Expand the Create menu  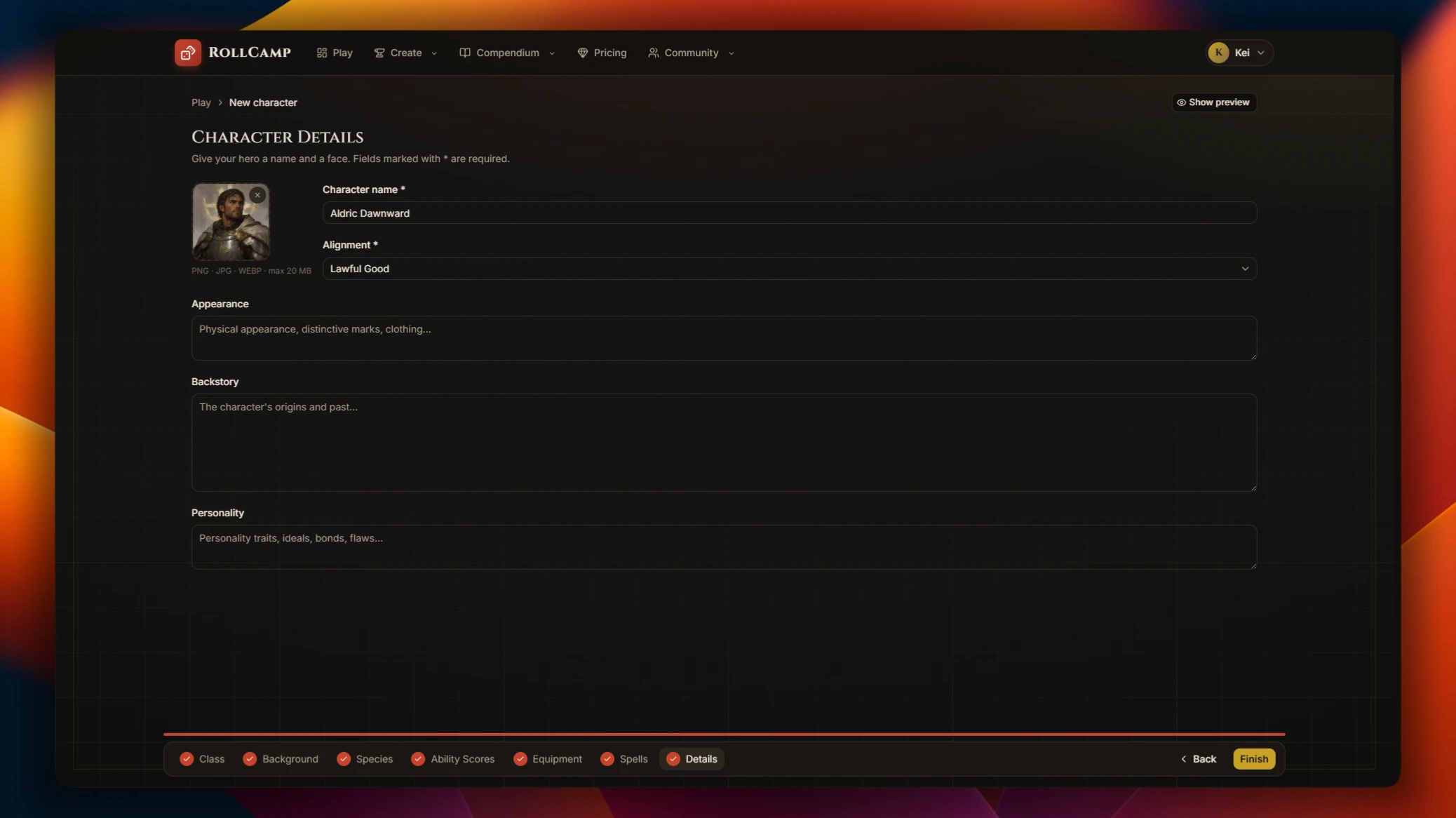[x=405, y=53]
